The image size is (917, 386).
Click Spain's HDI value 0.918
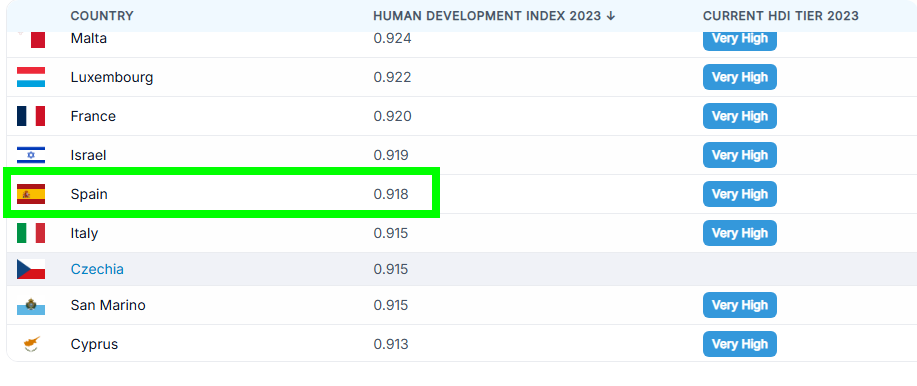[x=391, y=194]
